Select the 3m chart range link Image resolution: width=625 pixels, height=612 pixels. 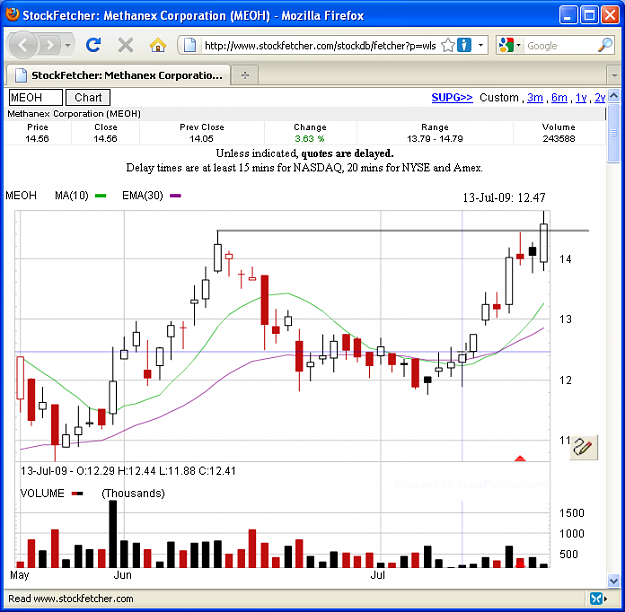tap(535, 97)
